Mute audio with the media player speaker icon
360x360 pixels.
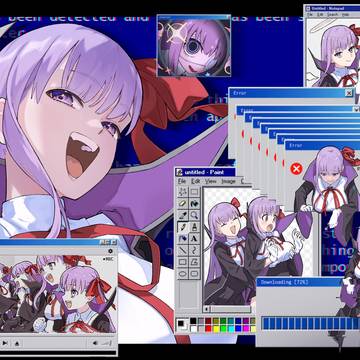click(x=95, y=343)
